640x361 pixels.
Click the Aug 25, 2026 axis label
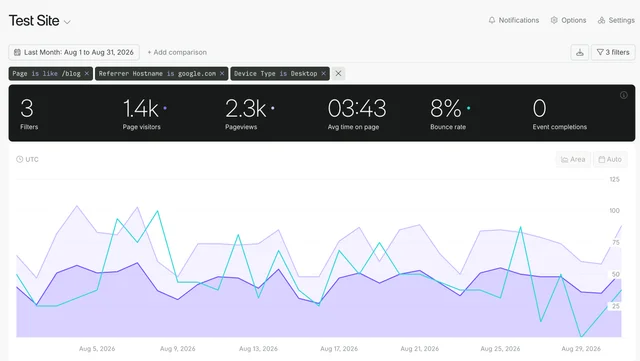(500, 349)
